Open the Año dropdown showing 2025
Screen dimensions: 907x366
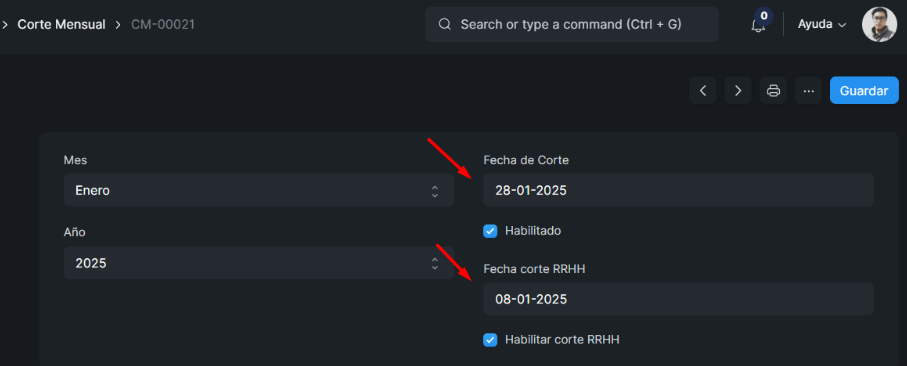click(259, 263)
